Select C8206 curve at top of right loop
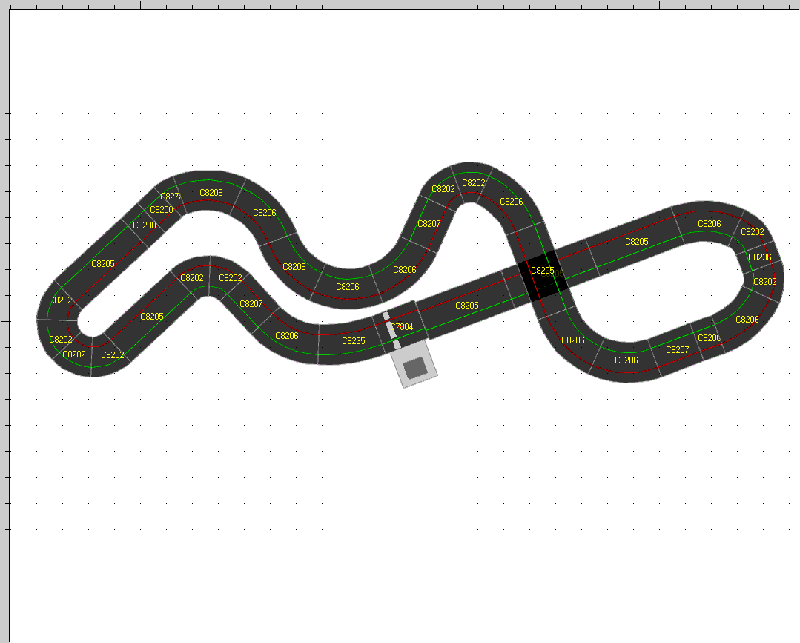Image resolution: width=800 pixels, height=643 pixels. click(x=709, y=222)
